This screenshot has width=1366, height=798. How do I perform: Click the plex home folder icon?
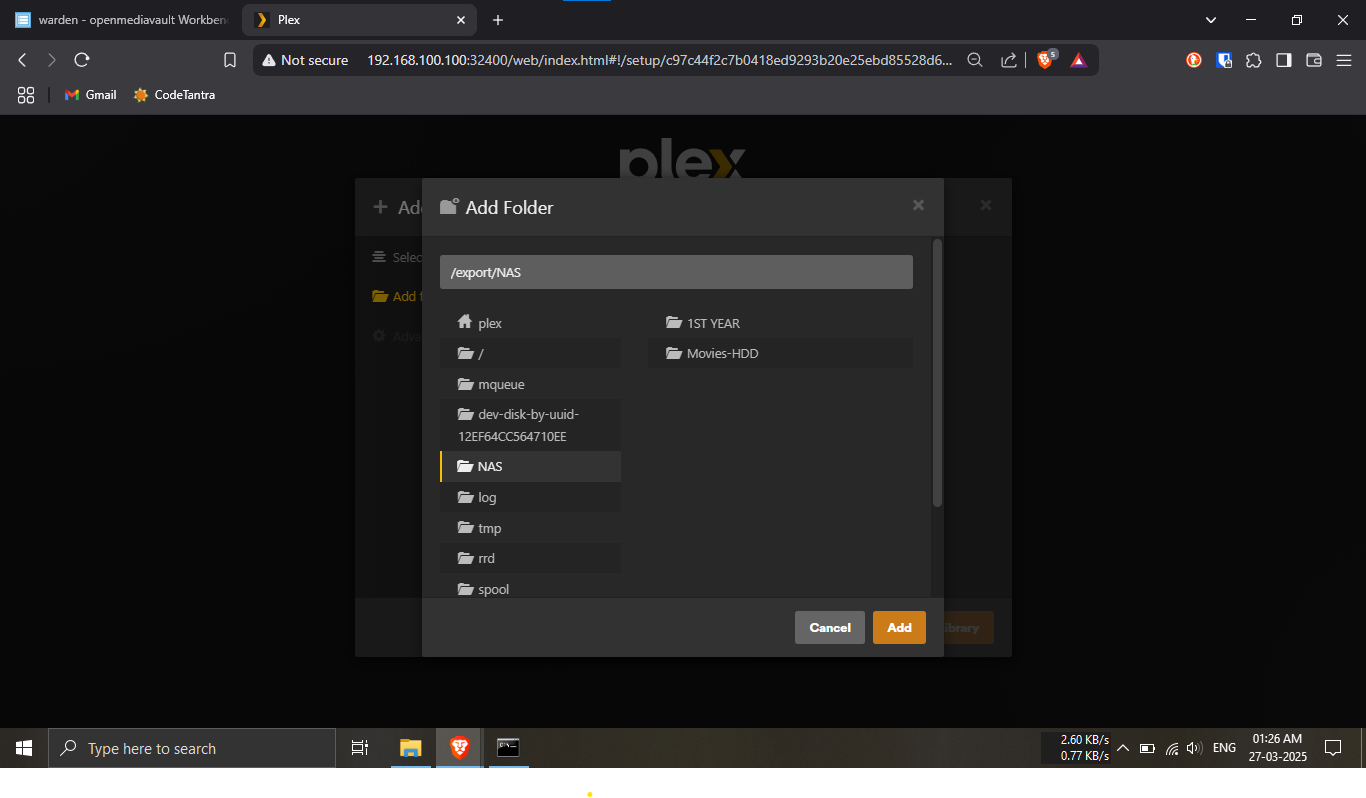(x=464, y=322)
